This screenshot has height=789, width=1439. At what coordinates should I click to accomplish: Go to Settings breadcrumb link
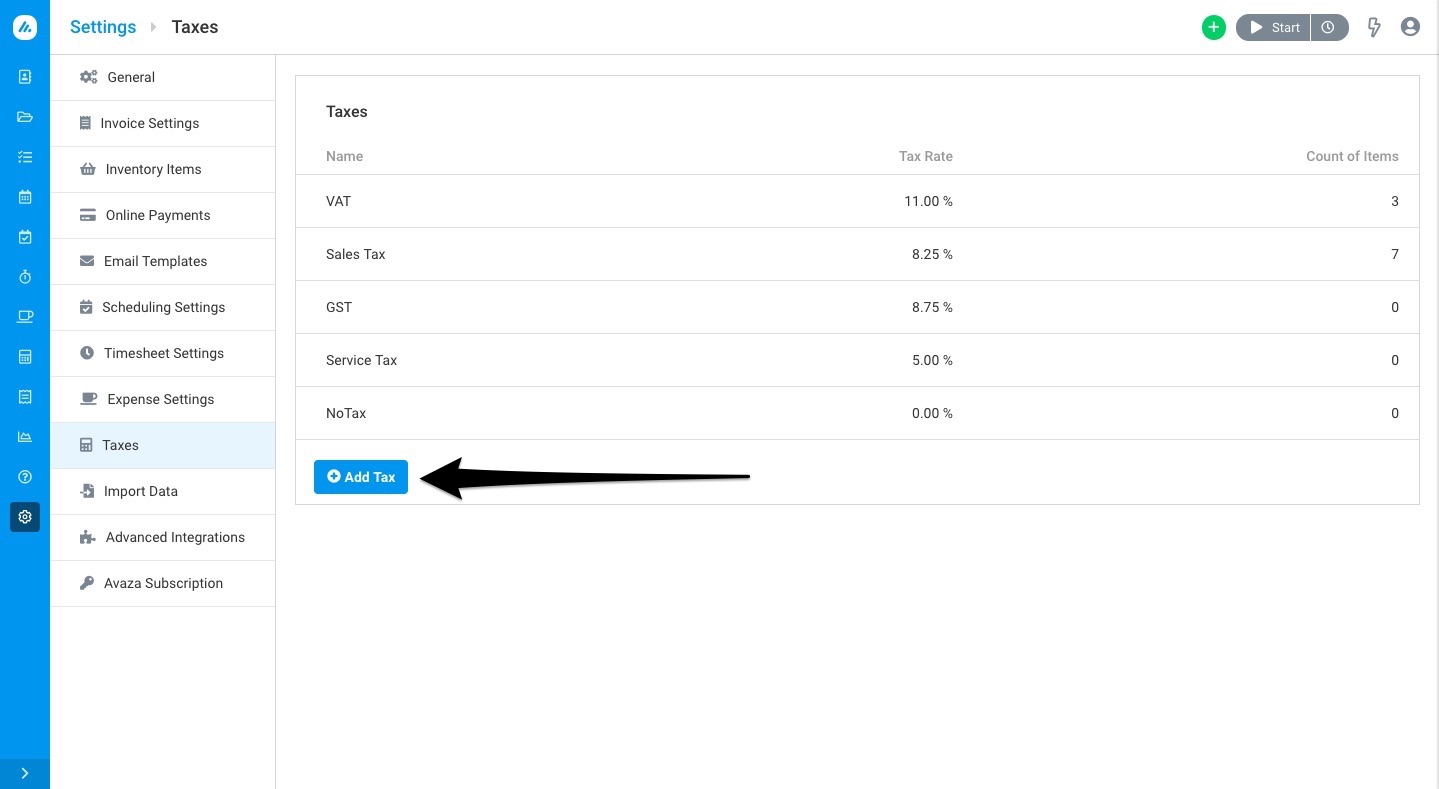103,27
